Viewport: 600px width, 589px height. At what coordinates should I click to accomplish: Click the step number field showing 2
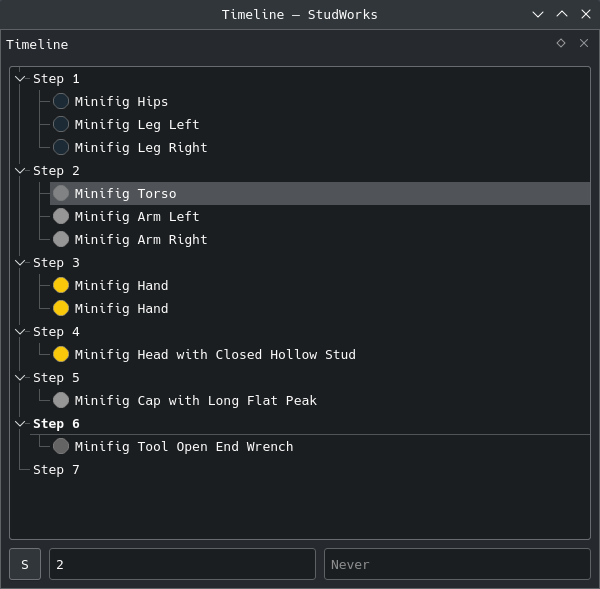click(183, 564)
